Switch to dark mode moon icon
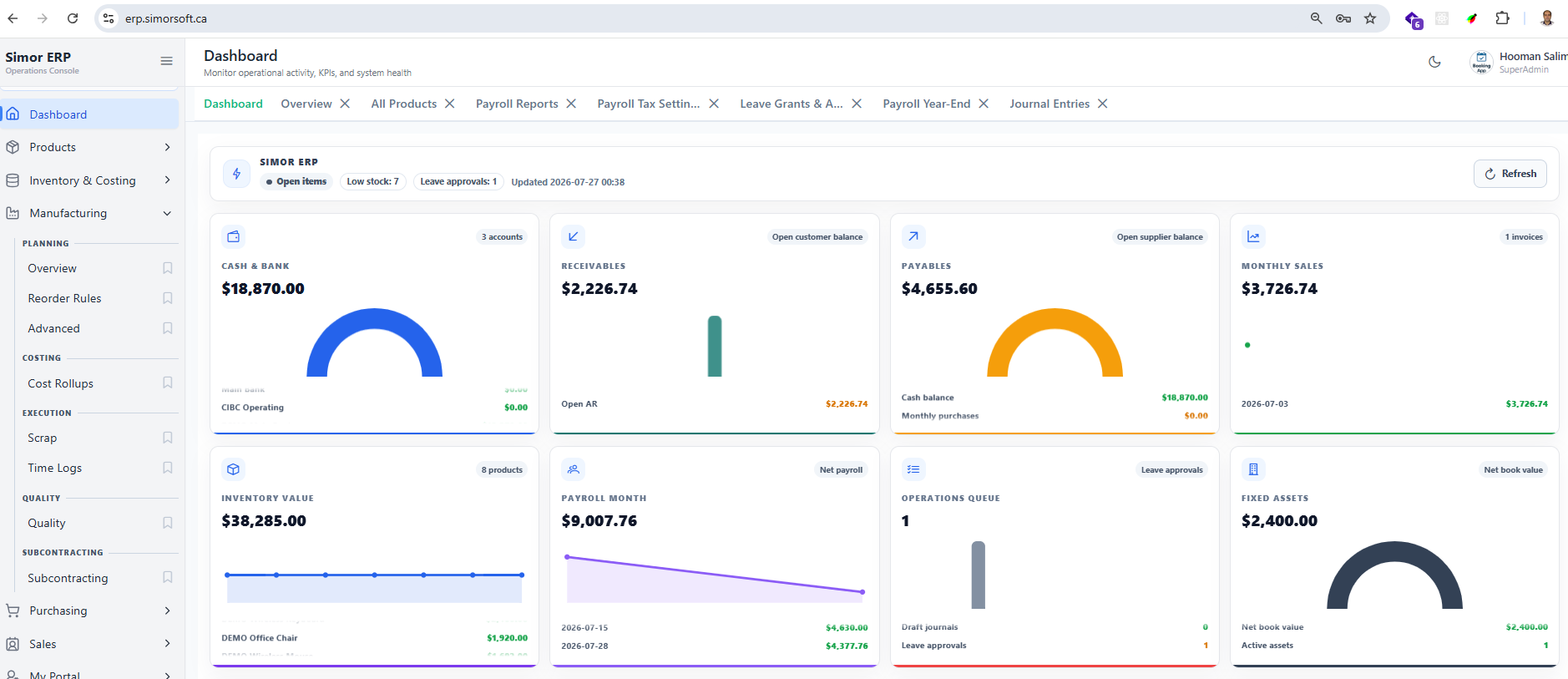The width and height of the screenshot is (1568, 679). (x=1434, y=62)
